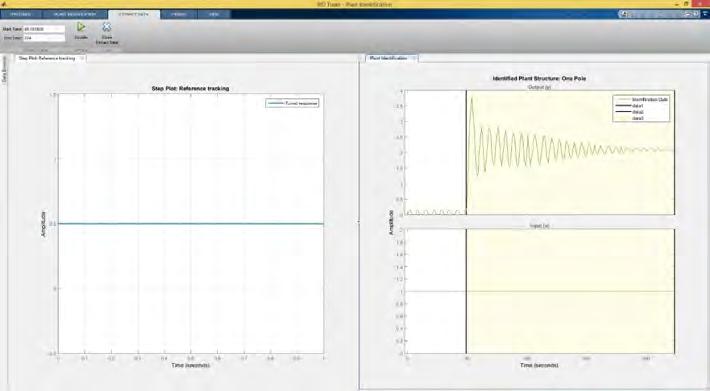
Task: Click the Tuned response legend entry
Action: [x=293, y=103]
